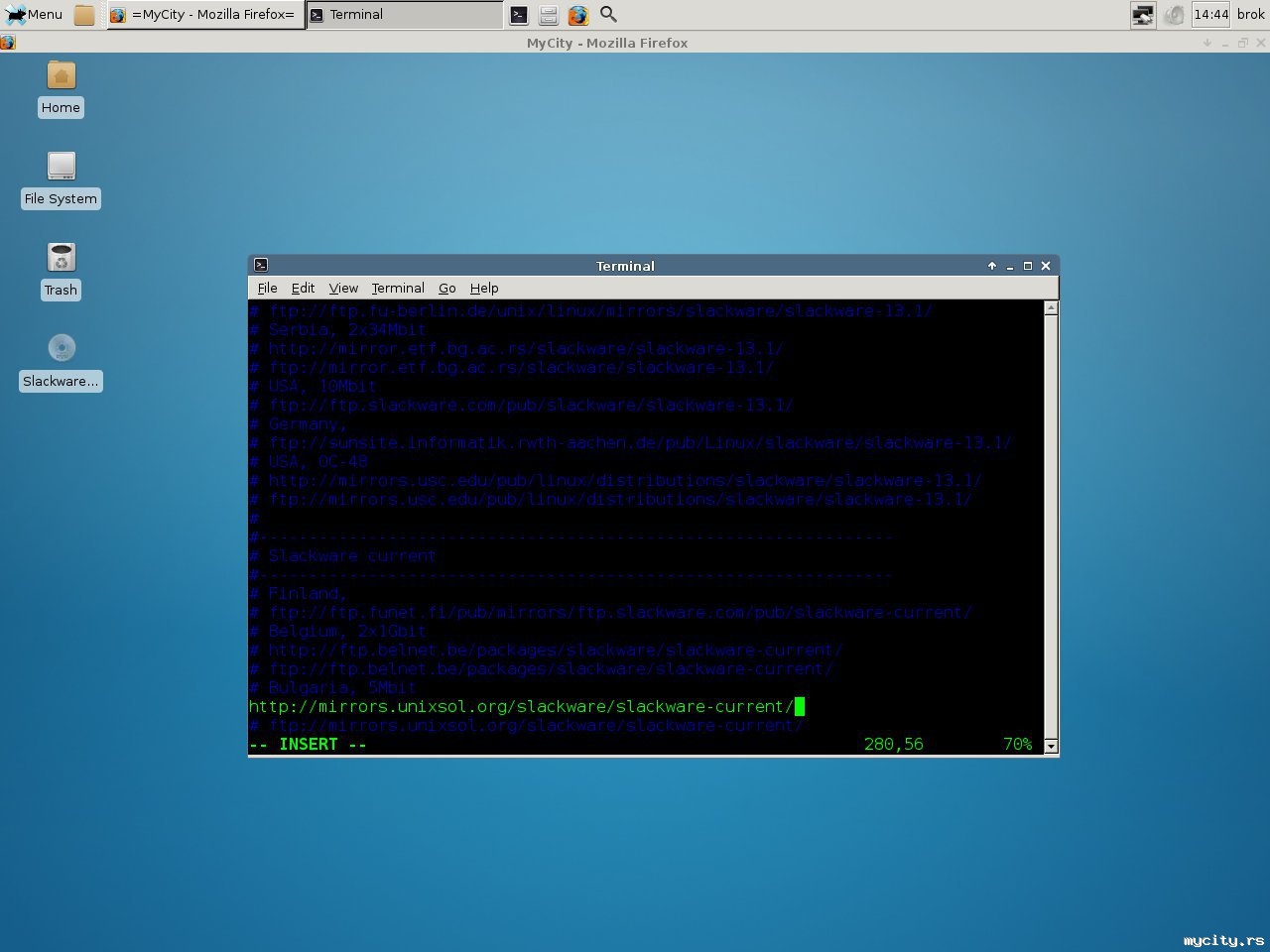Click the http mirror.etf.bg.ac.rs line
Screen dimensions: 1270x952
pos(516,348)
